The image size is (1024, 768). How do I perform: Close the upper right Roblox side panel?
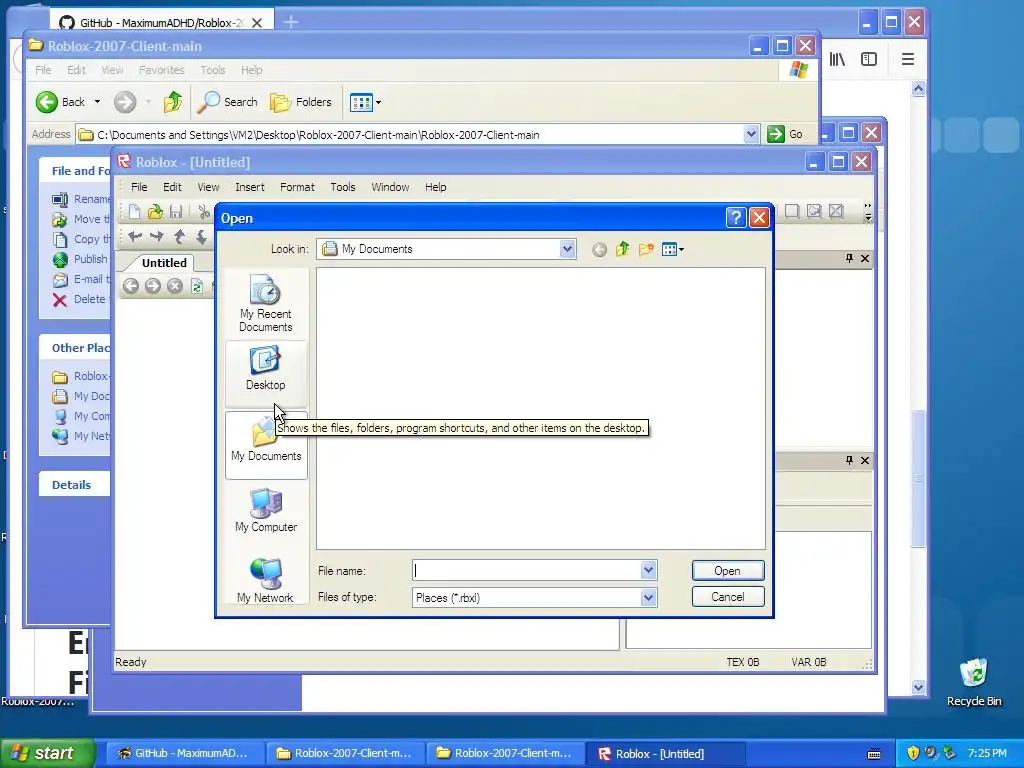tap(865, 259)
